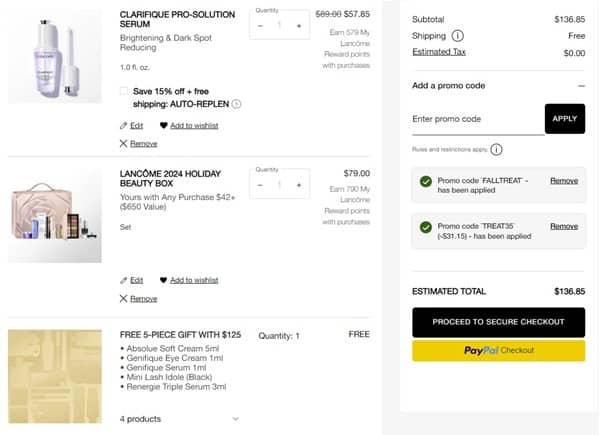Click the promo code input field
The width and height of the screenshot is (600, 435).
pyautogui.click(x=476, y=119)
